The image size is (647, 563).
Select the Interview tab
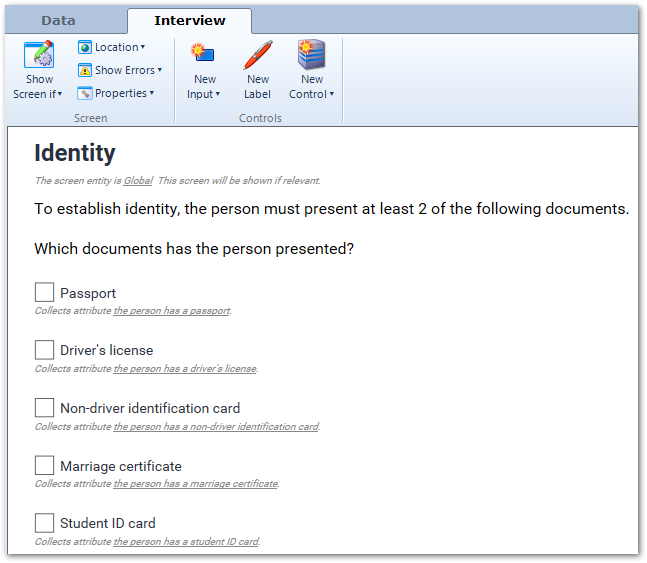(189, 20)
